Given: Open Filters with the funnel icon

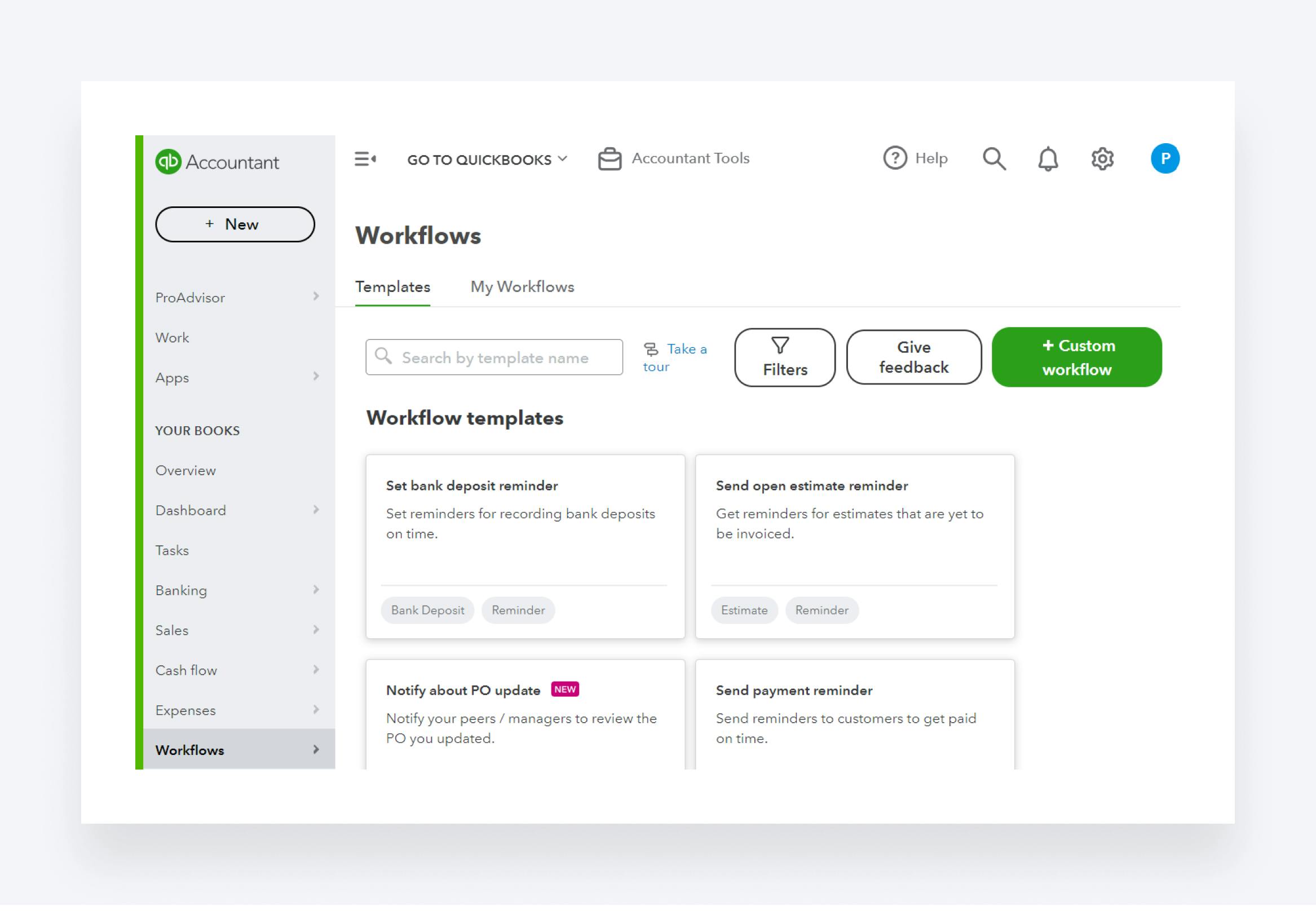Looking at the screenshot, I should (x=784, y=357).
